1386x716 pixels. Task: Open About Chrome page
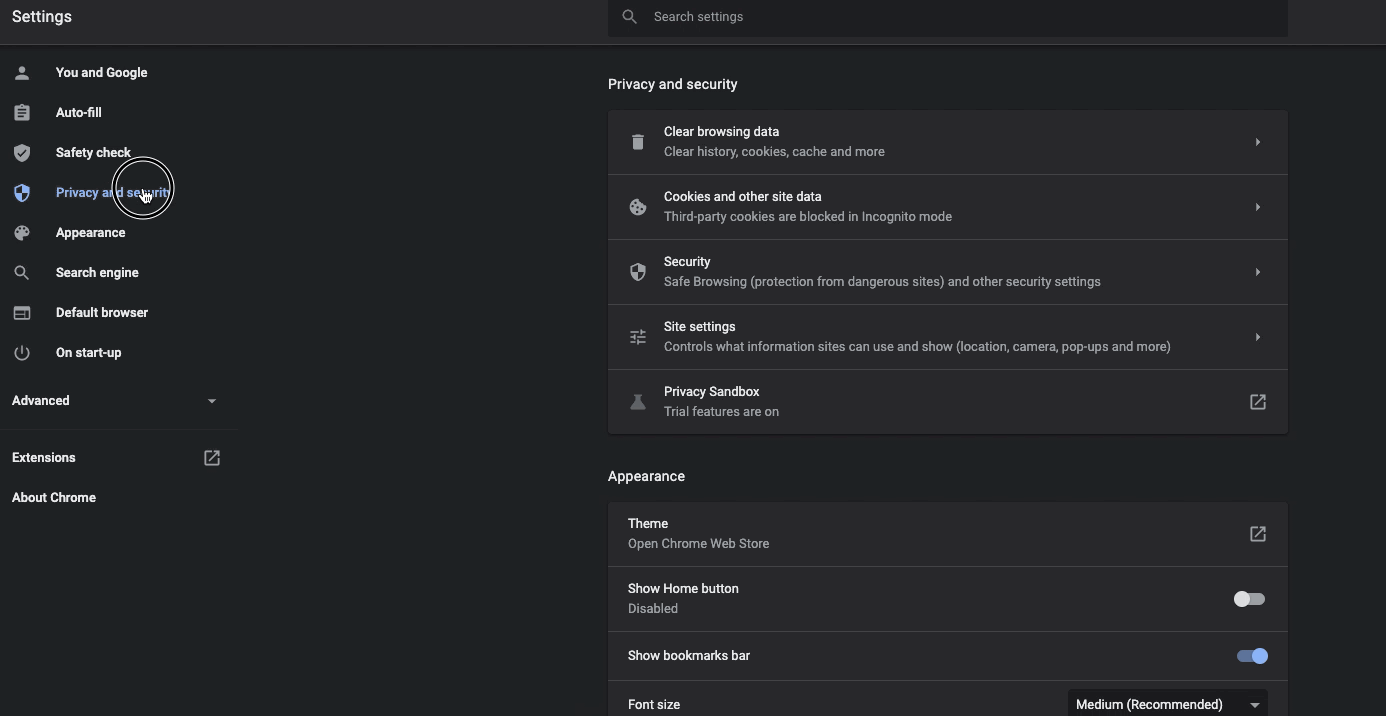click(x=54, y=498)
